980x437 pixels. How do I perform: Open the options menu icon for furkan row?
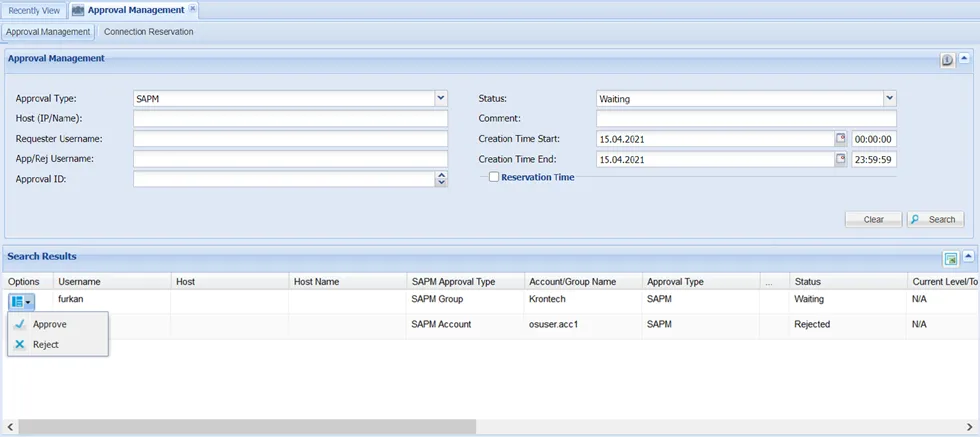pyautogui.click(x=22, y=302)
